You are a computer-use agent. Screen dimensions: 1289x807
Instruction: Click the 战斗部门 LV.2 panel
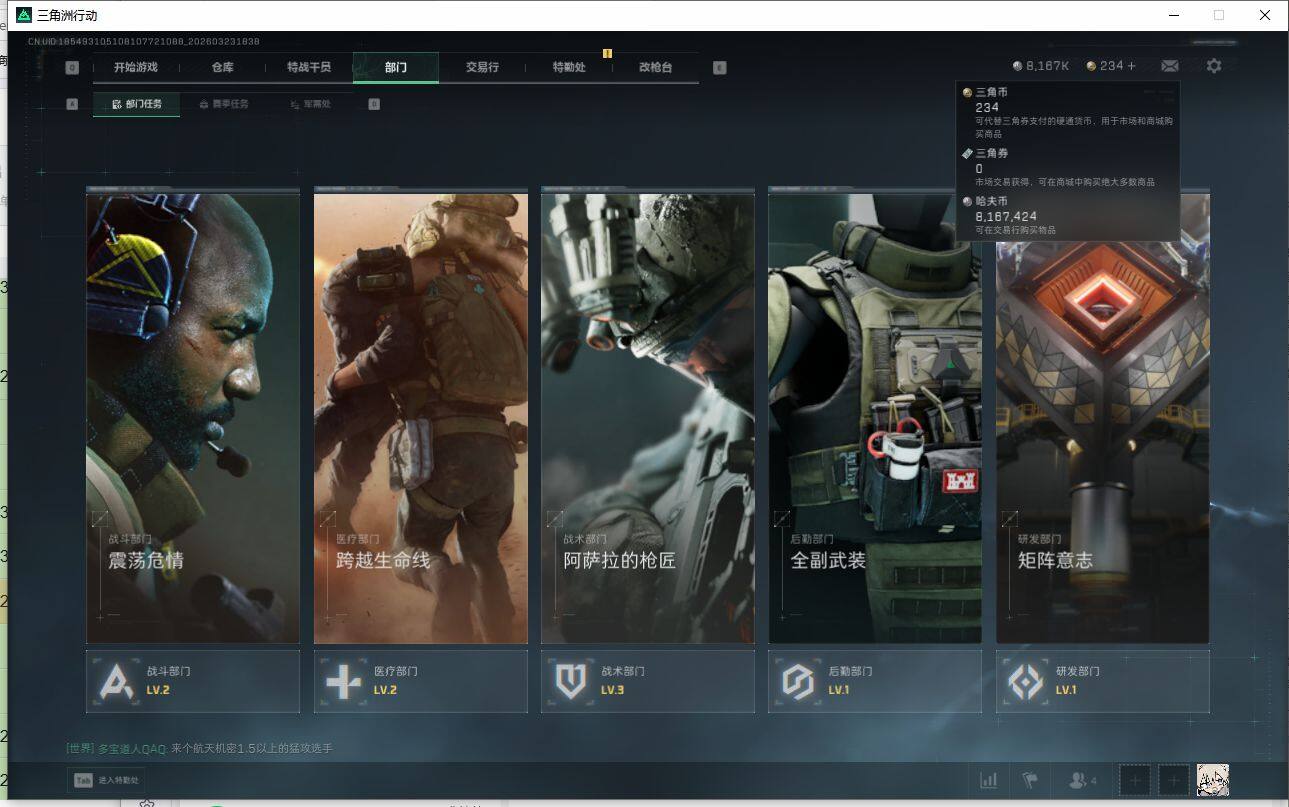[193, 681]
